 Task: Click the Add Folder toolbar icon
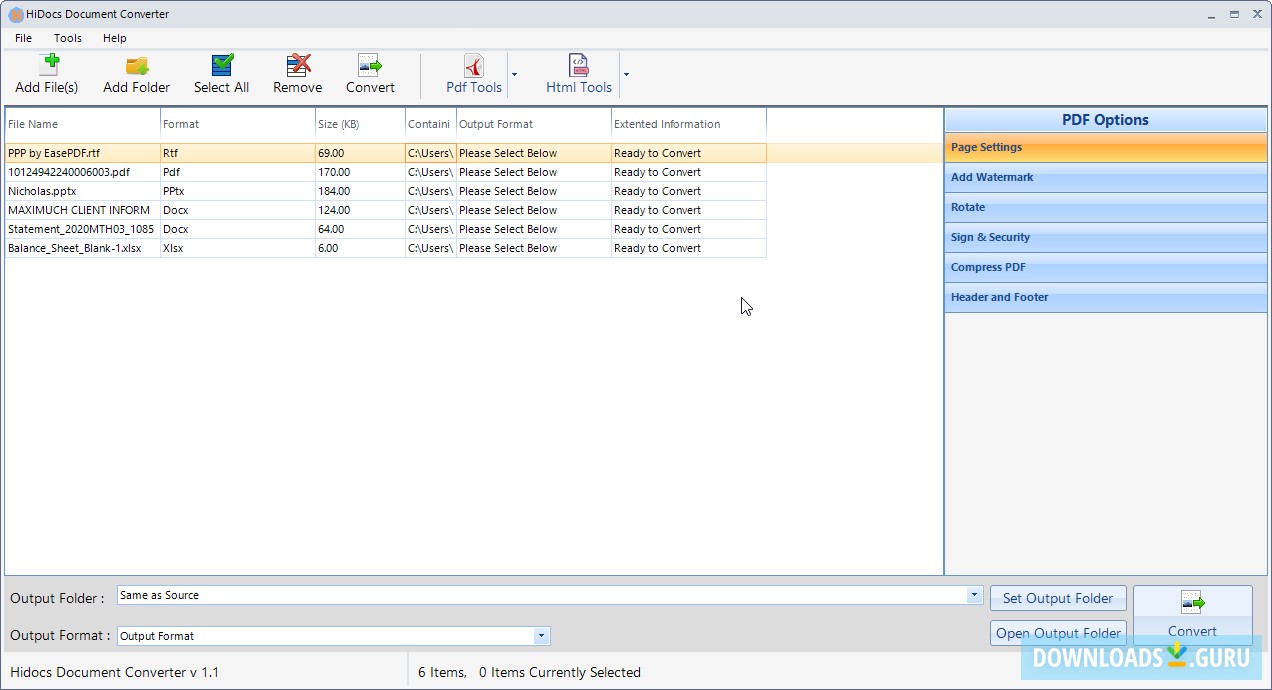tap(137, 66)
